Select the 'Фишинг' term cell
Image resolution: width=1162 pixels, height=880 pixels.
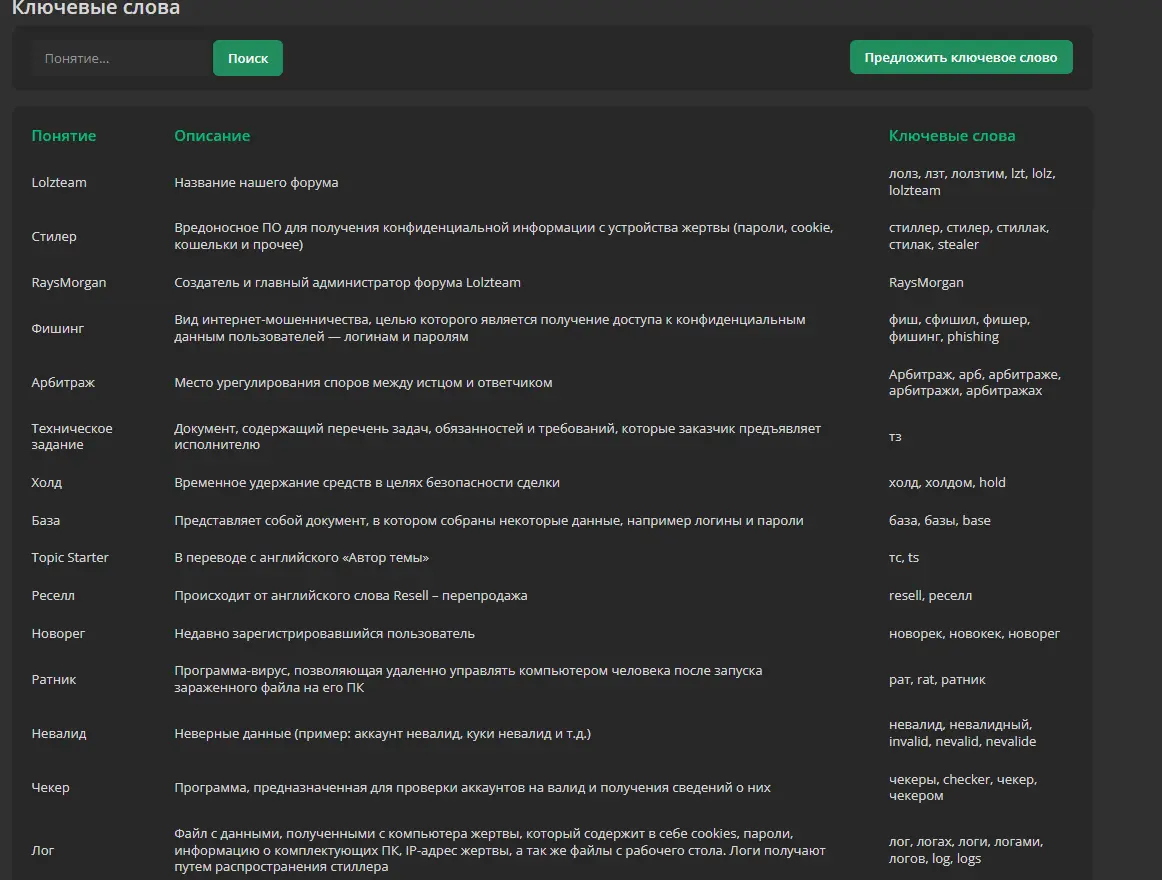57,328
